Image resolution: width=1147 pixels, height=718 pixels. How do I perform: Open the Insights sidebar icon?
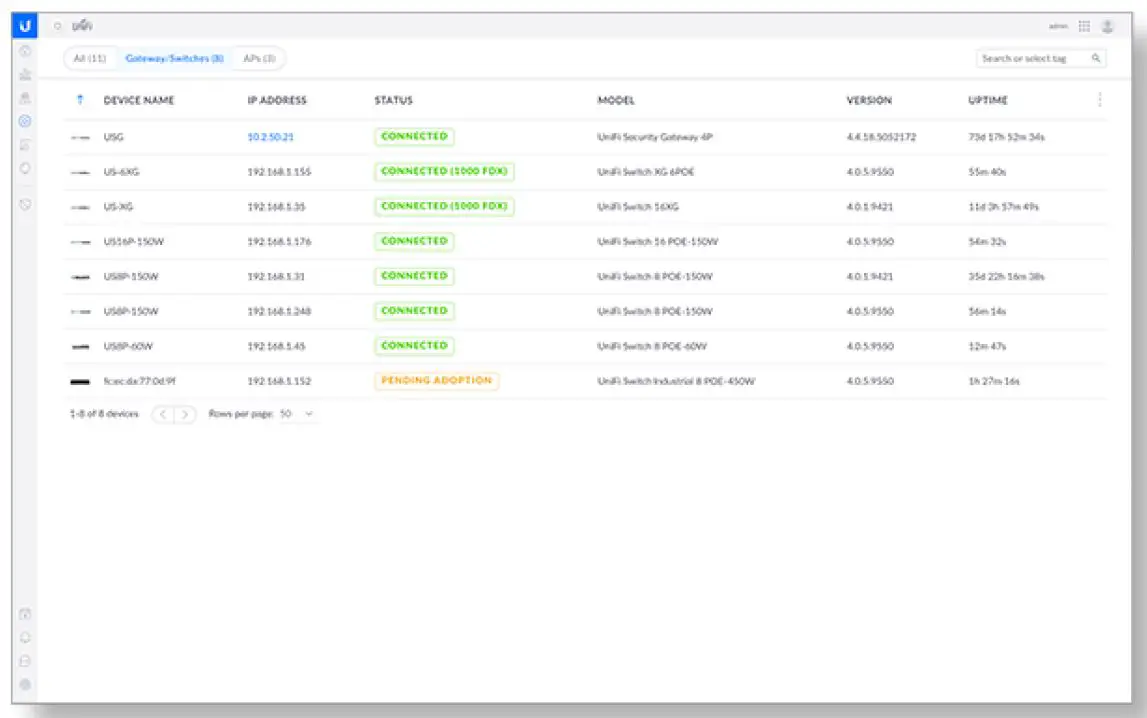(25, 168)
